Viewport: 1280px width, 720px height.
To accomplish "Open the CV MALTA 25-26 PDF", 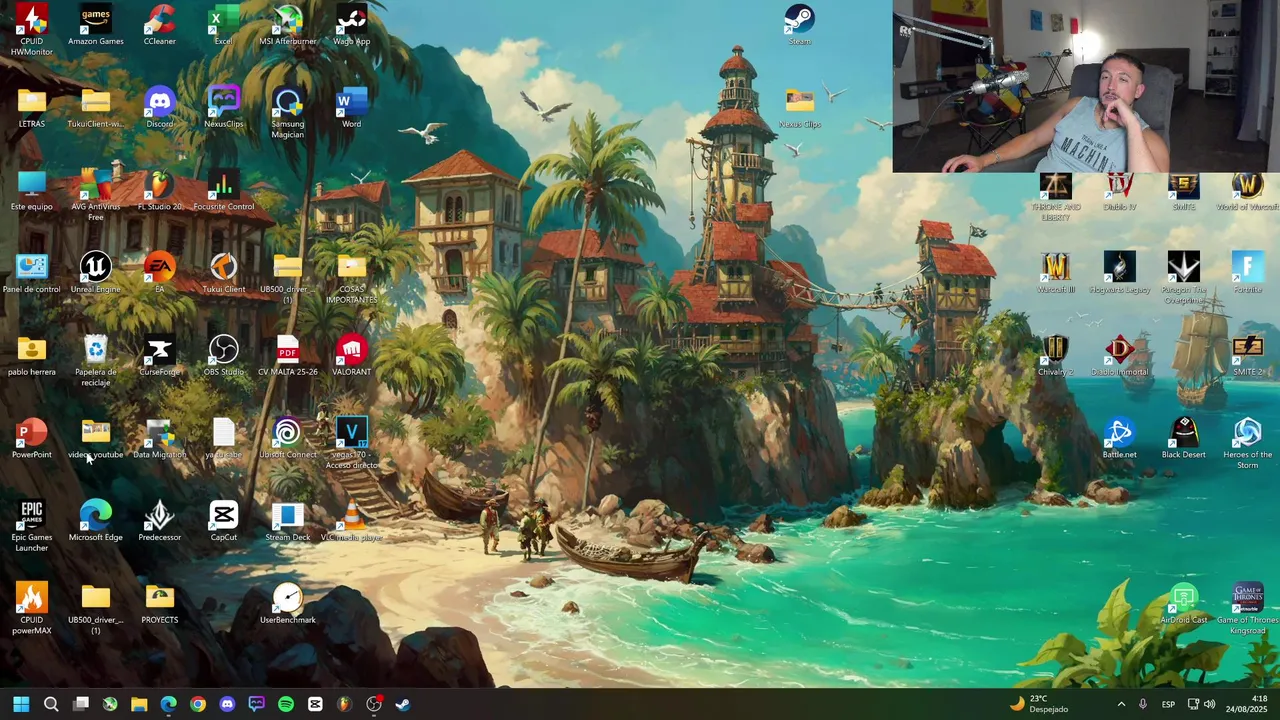I will click(288, 356).
